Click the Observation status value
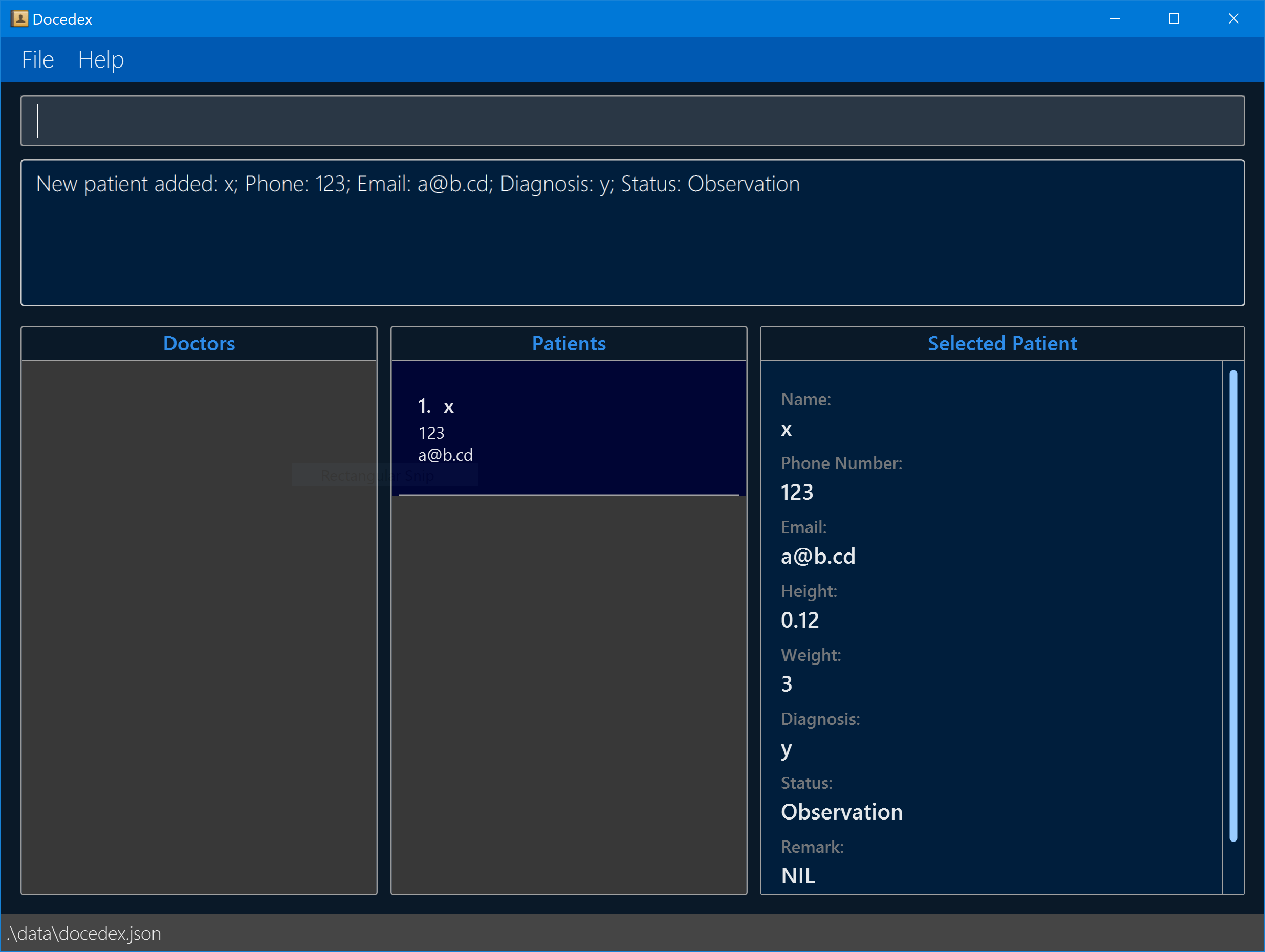The image size is (1265, 952). point(841,812)
